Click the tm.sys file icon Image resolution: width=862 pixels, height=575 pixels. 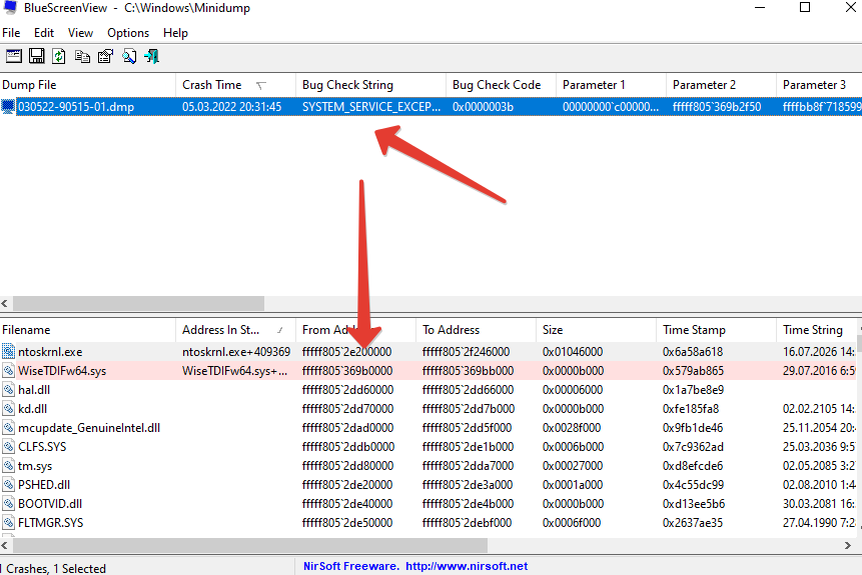[8, 466]
